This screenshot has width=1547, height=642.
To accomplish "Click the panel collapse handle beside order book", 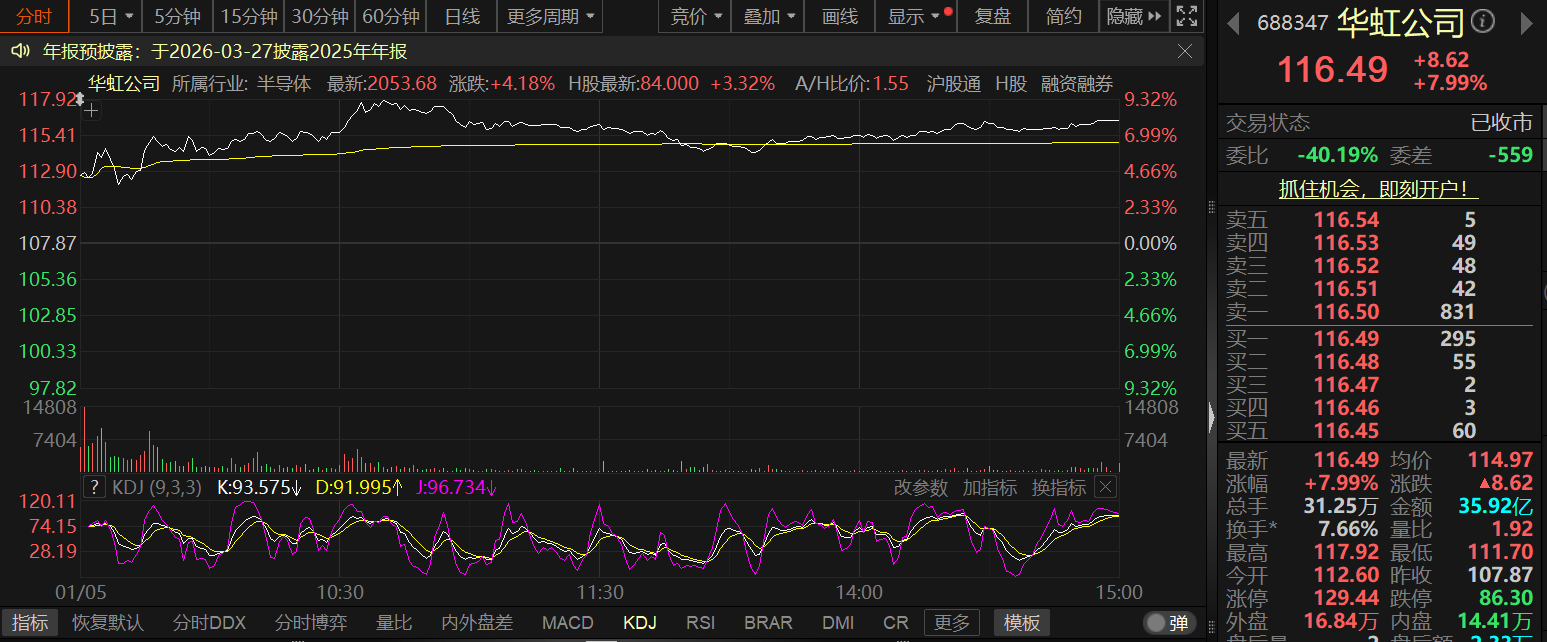I will coord(1213,412).
